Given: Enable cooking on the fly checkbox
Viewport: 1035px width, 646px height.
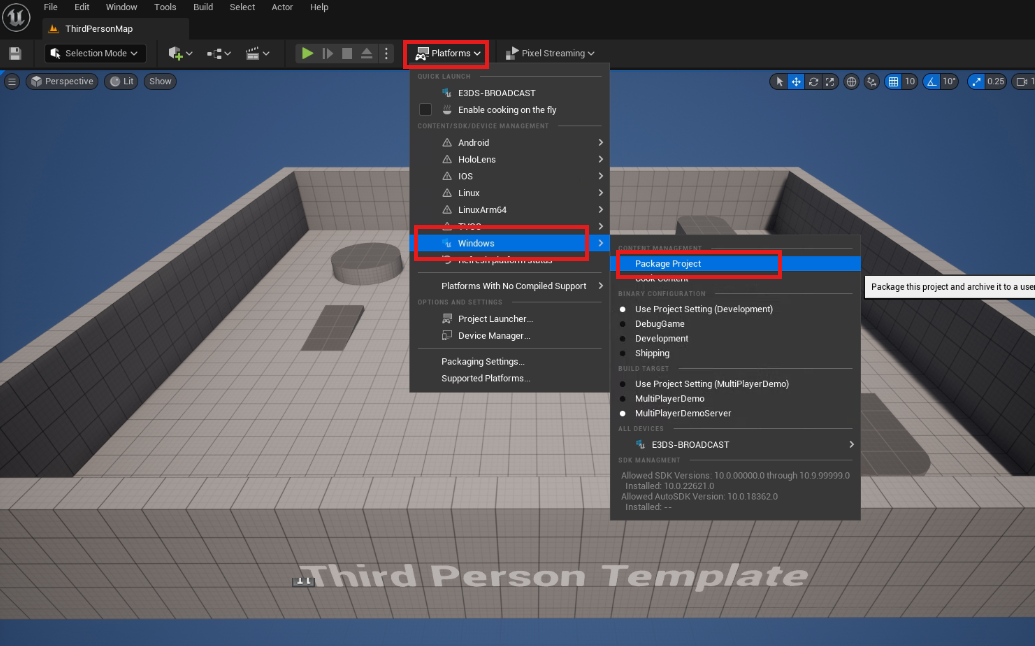Looking at the screenshot, I should 426,110.
